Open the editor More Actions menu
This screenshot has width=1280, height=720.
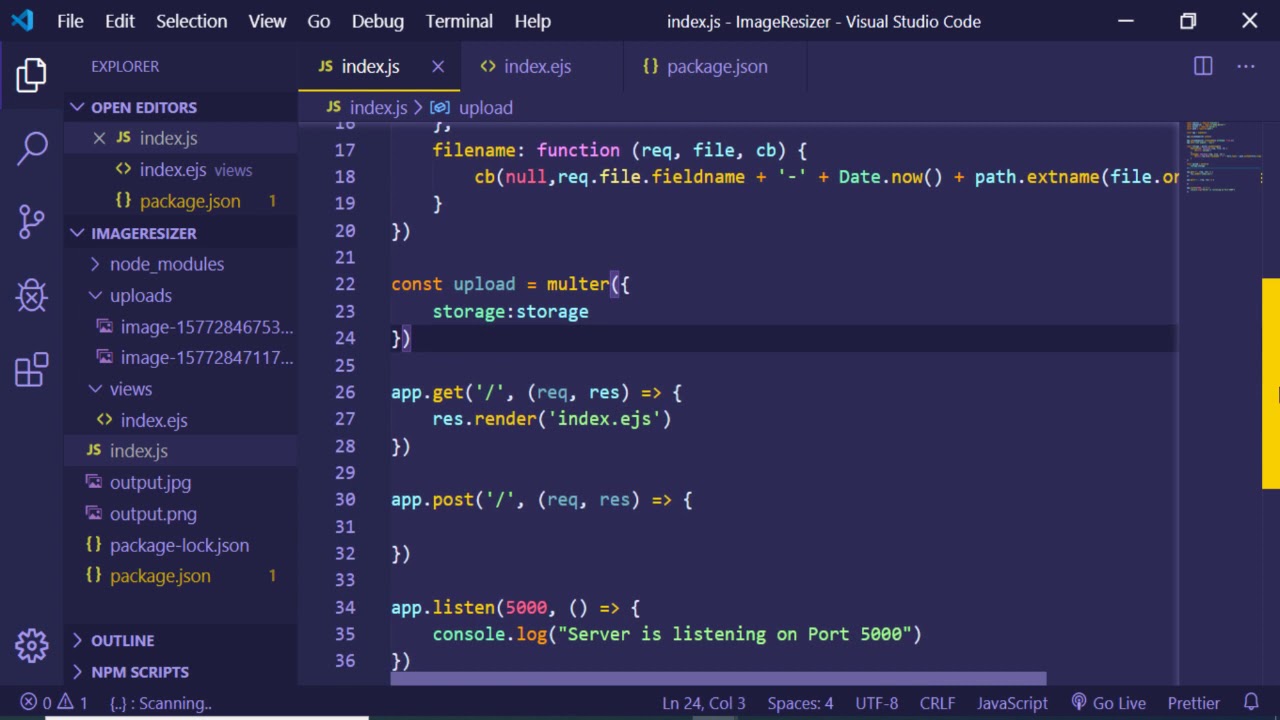pos(1245,66)
